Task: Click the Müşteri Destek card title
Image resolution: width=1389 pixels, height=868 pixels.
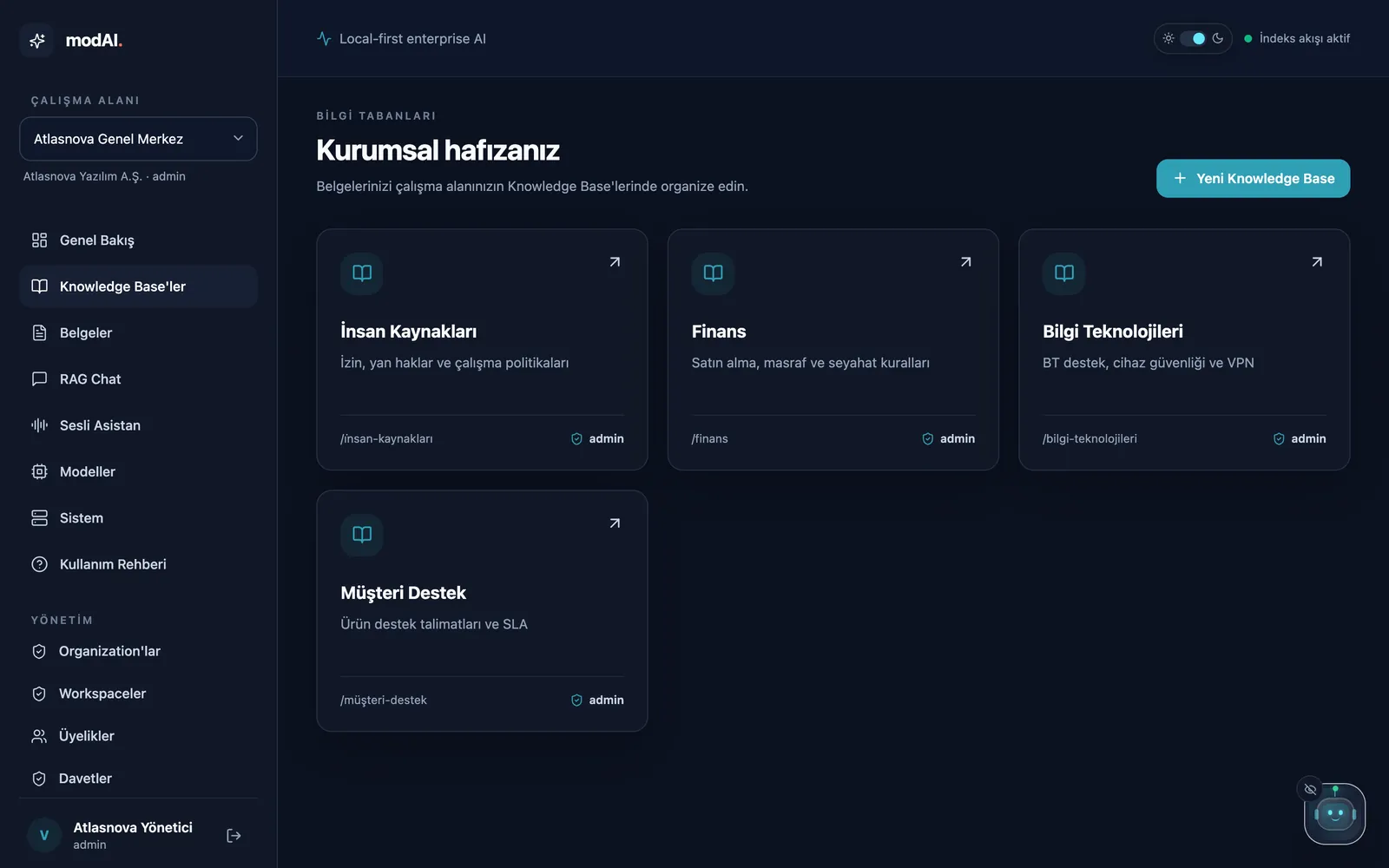Action: [x=404, y=593]
